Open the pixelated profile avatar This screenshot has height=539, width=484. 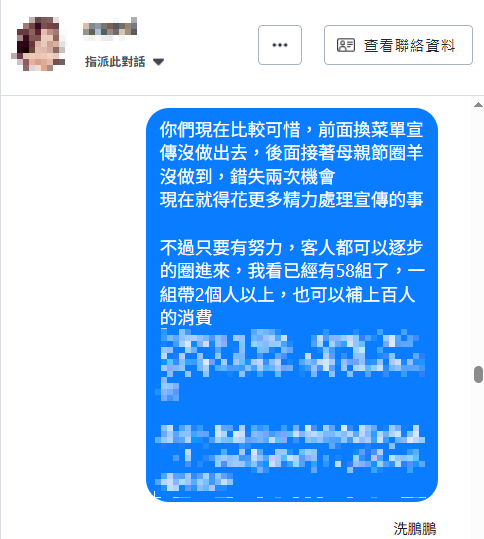tap(38, 44)
